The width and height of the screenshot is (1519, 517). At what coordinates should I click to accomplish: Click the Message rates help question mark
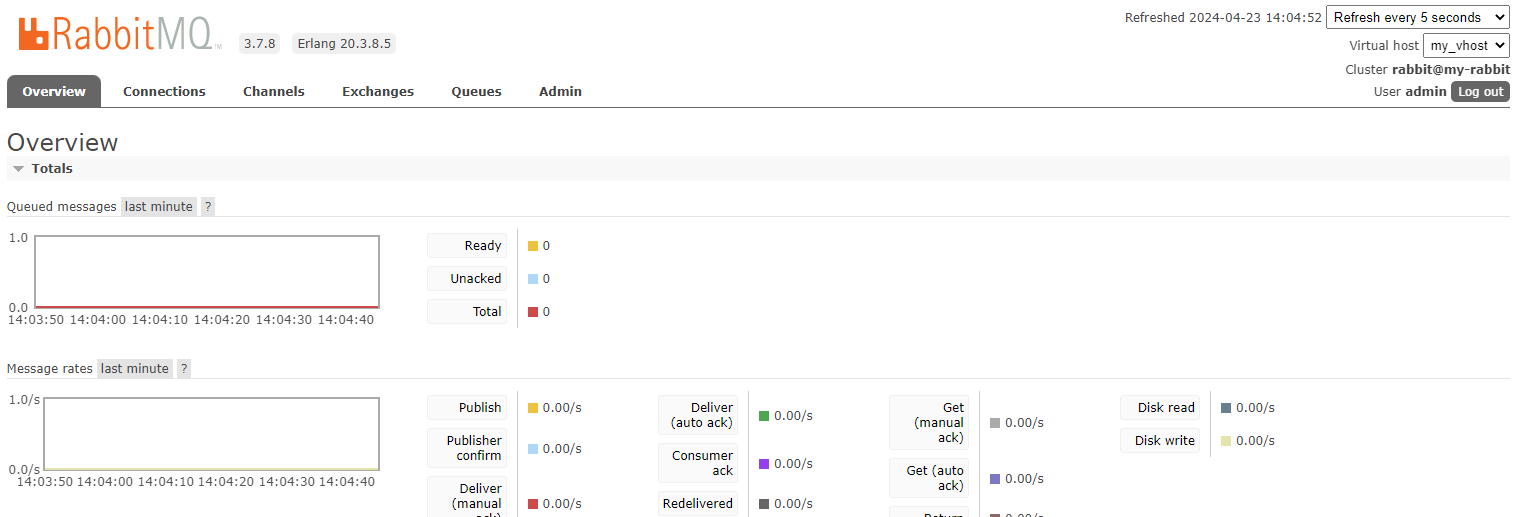click(184, 369)
